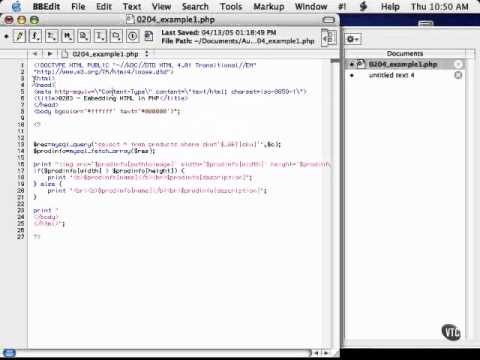Close 0204_example1.php from the drawer list
Image resolution: width=480 pixels, height=360 pixels.
458,64
